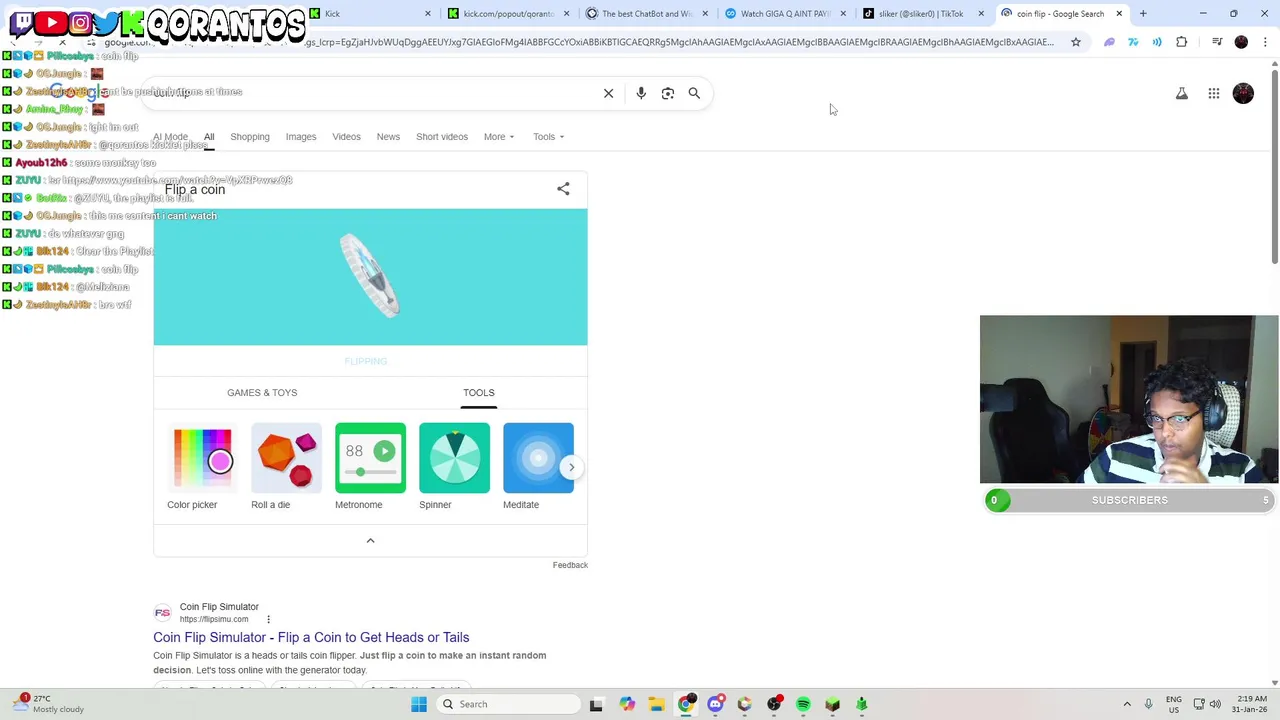Click the magnifier search submit icon
Viewport: 1280px width, 720px height.
point(694,93)
